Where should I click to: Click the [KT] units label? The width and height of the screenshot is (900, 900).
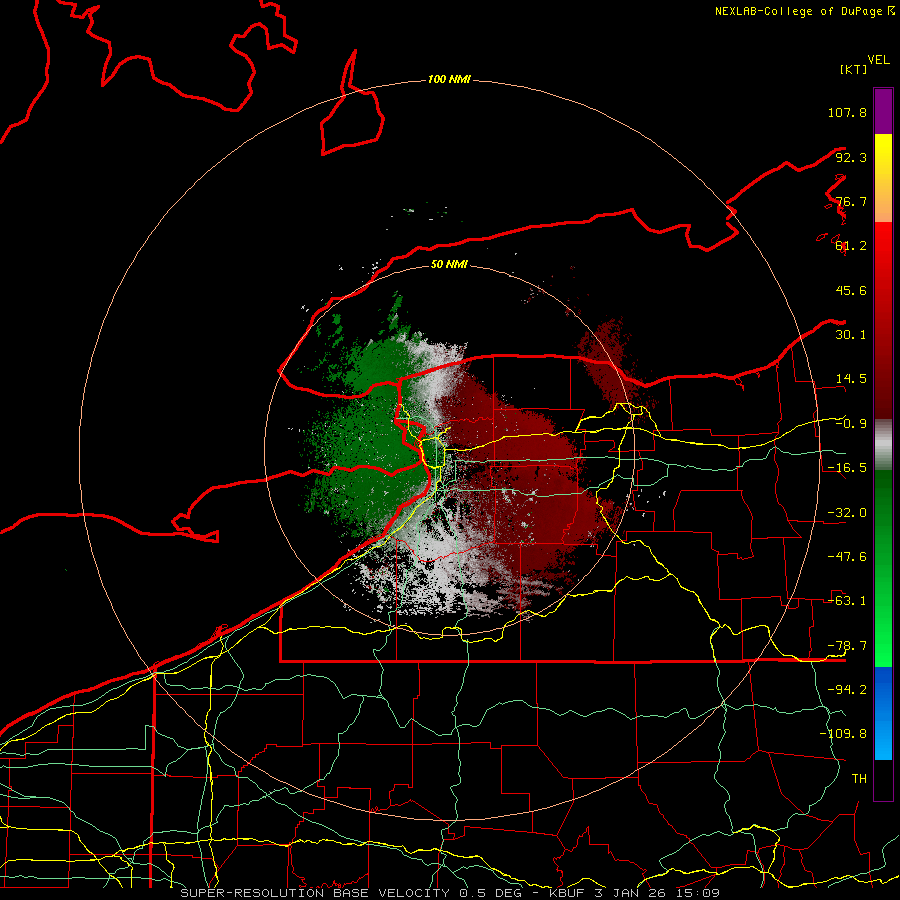point(854,69)
